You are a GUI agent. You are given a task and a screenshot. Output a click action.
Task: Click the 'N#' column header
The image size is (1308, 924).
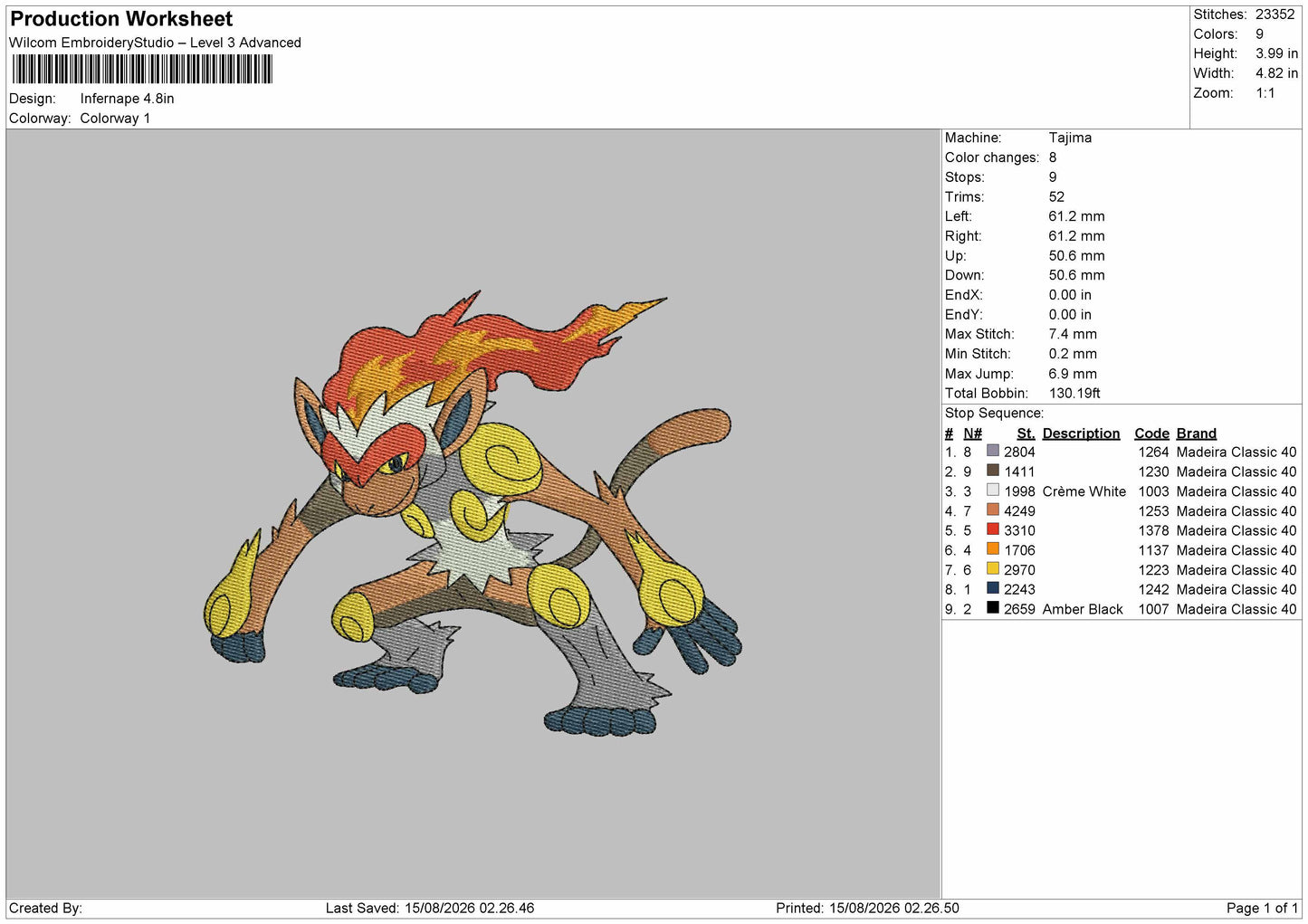point(972,433)
